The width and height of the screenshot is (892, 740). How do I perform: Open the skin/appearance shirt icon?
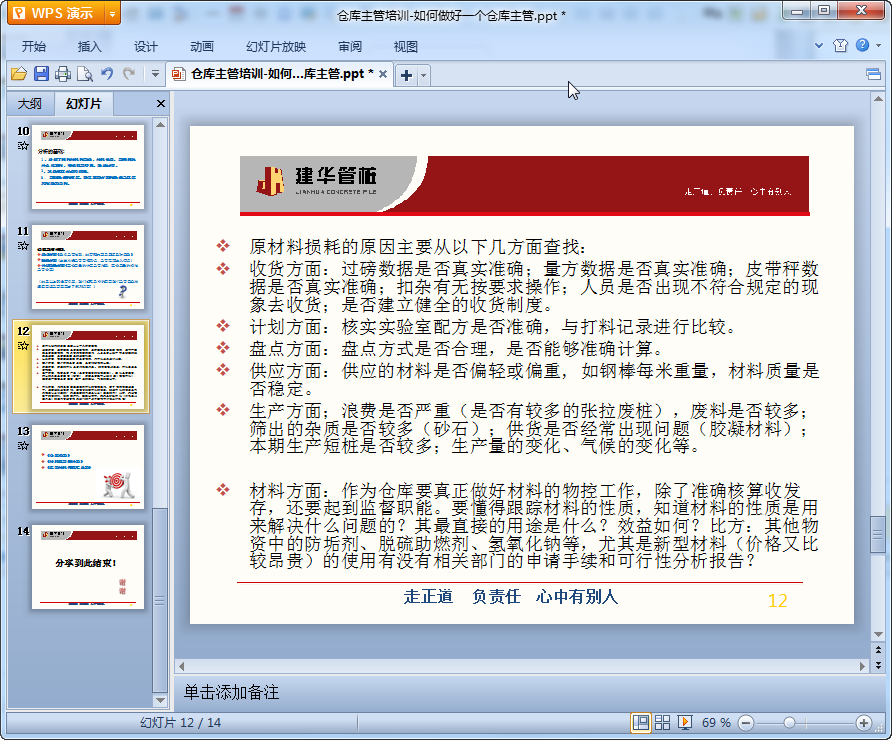tap(840, 46)
